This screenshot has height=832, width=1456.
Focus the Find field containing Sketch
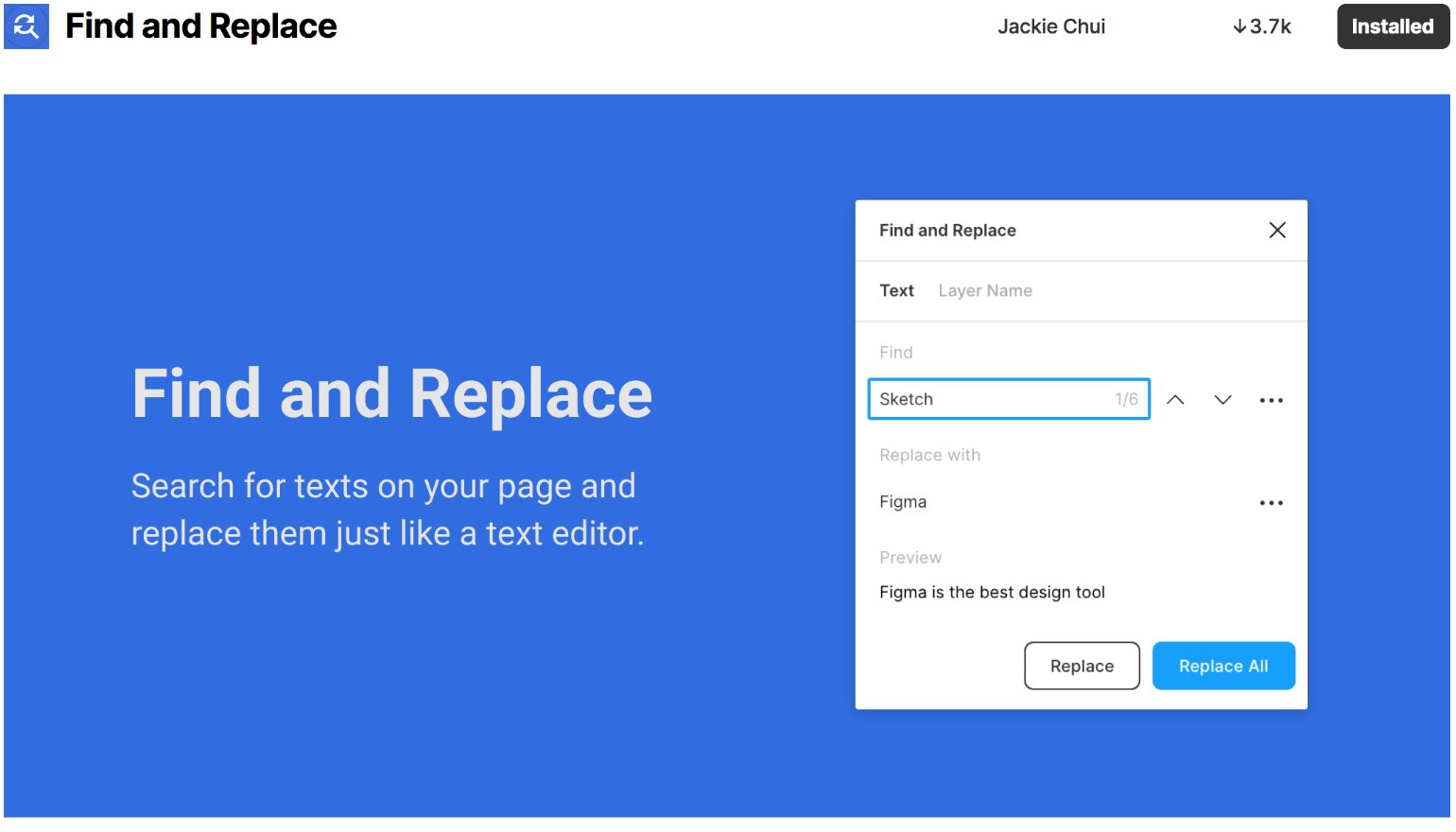pyautogui.click(x=1009, y=399)
